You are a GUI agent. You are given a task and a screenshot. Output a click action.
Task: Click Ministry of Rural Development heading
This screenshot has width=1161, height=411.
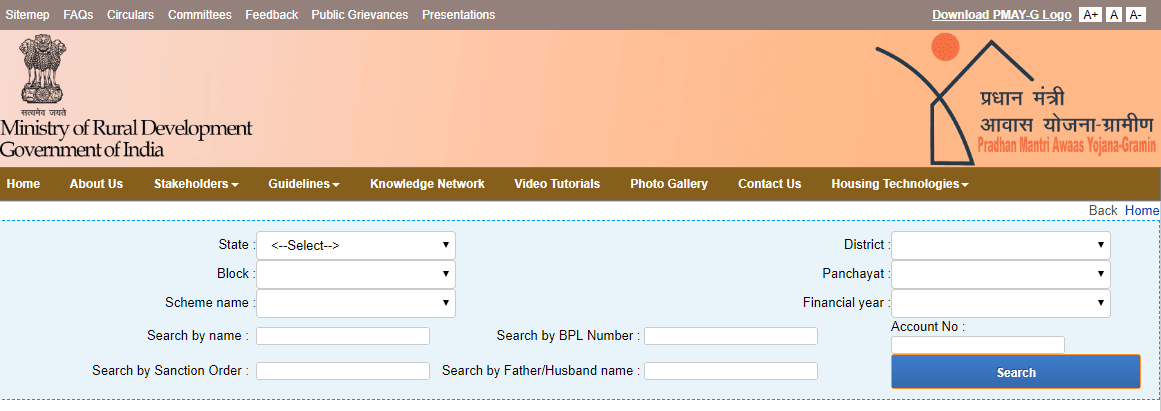coord(126,127)
